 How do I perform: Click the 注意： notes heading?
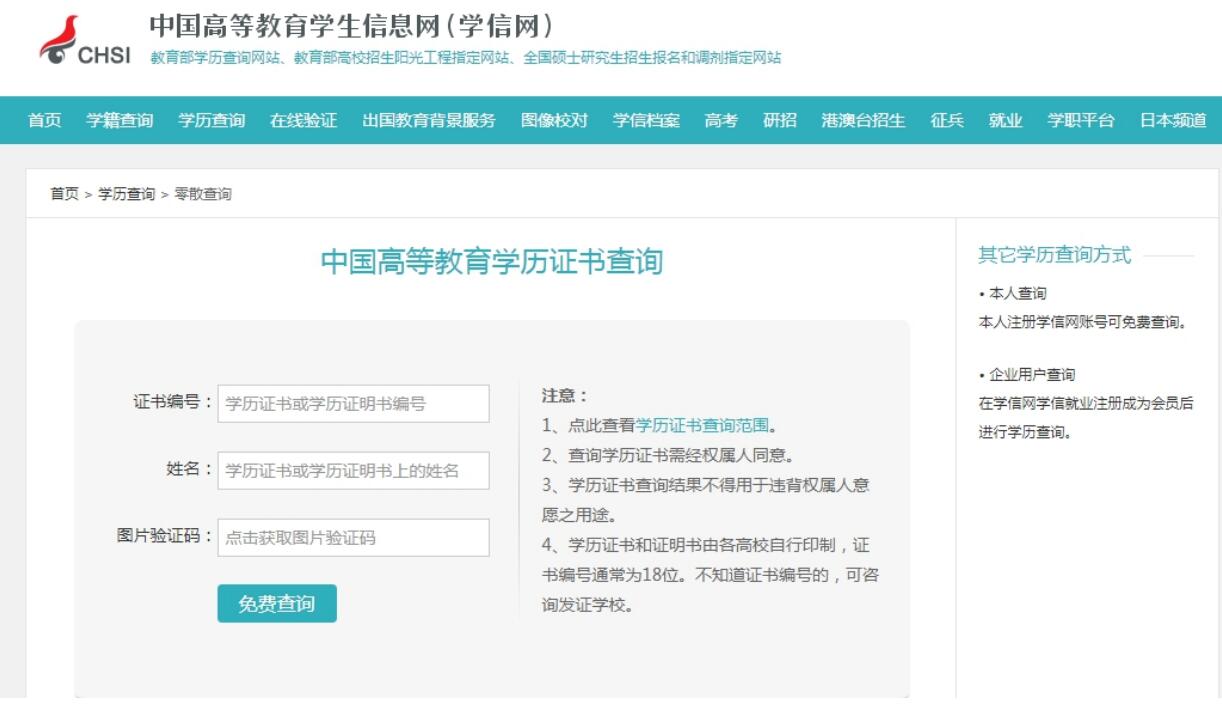tap(565, 396)
